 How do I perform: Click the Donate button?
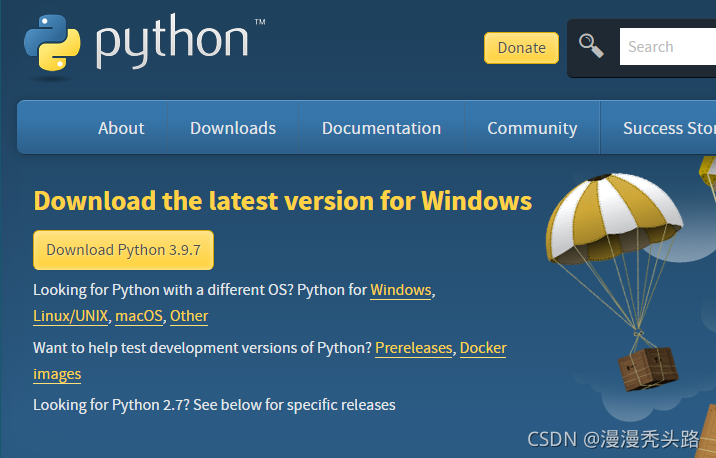pyautogui.click(x=521, y=48)
